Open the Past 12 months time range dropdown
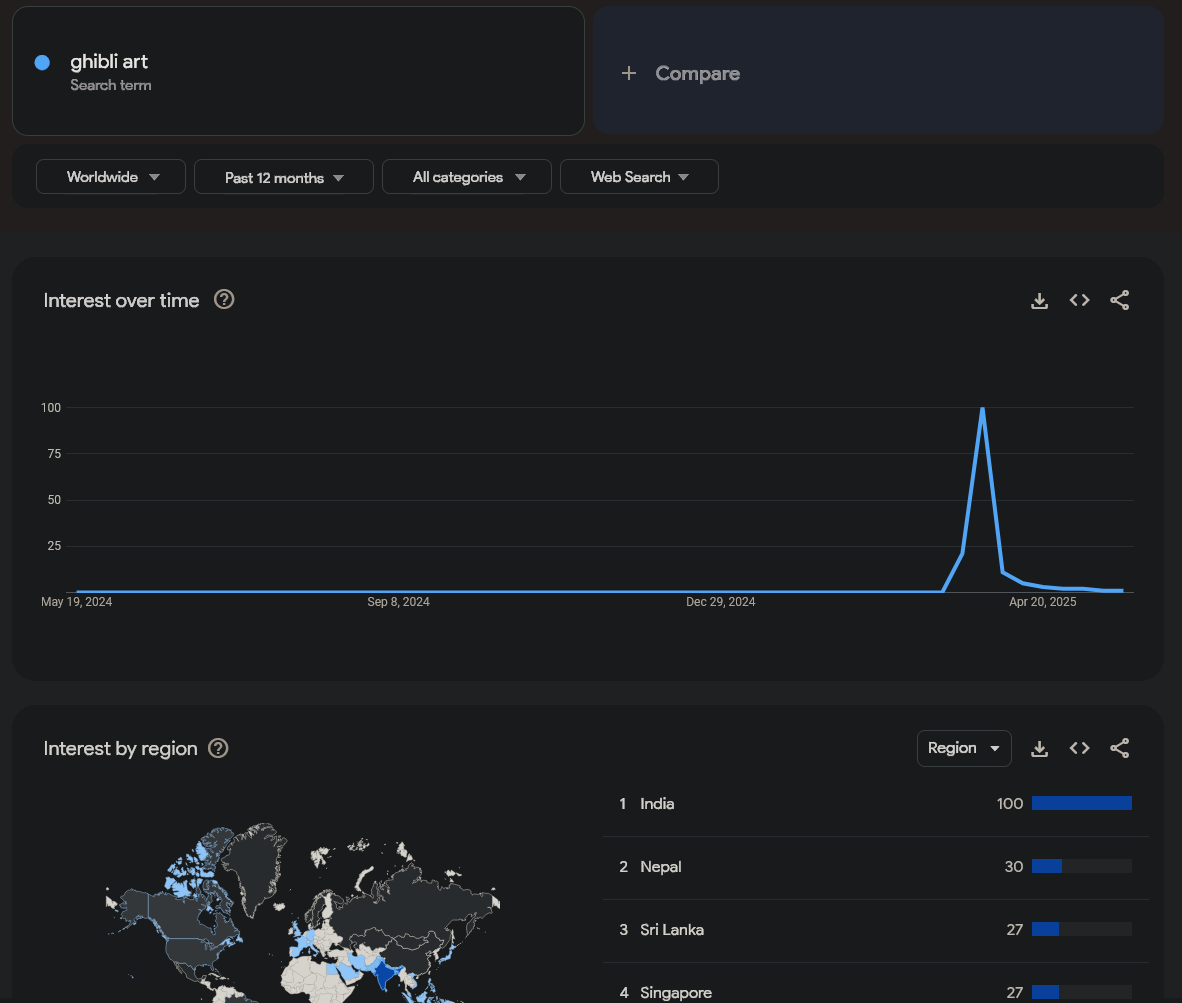This screenshot has height=1003, width=1182. [283, 177]
